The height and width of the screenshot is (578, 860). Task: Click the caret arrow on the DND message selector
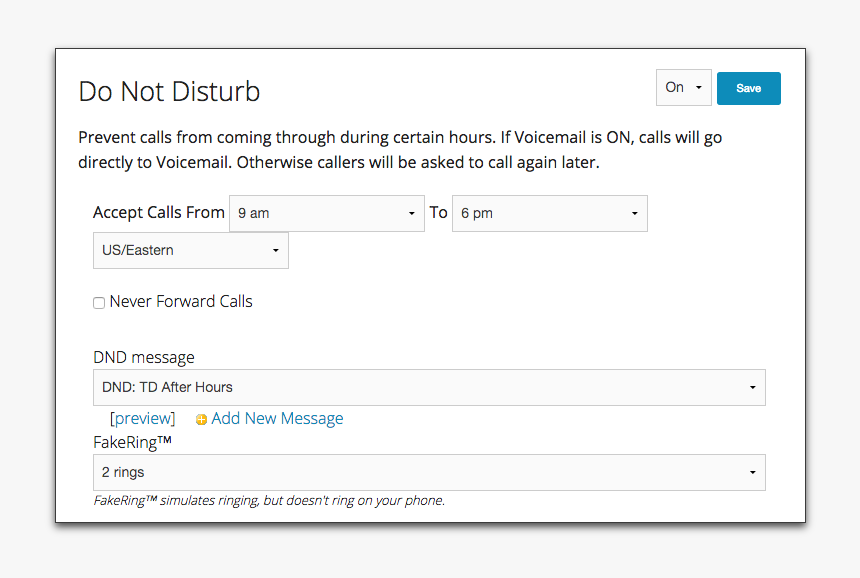[x=752, y=388]
